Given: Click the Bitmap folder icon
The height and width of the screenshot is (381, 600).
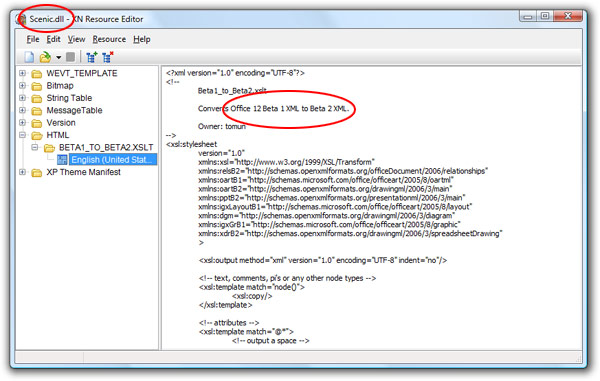Looking at the screenshot, I should coord(37,86).
